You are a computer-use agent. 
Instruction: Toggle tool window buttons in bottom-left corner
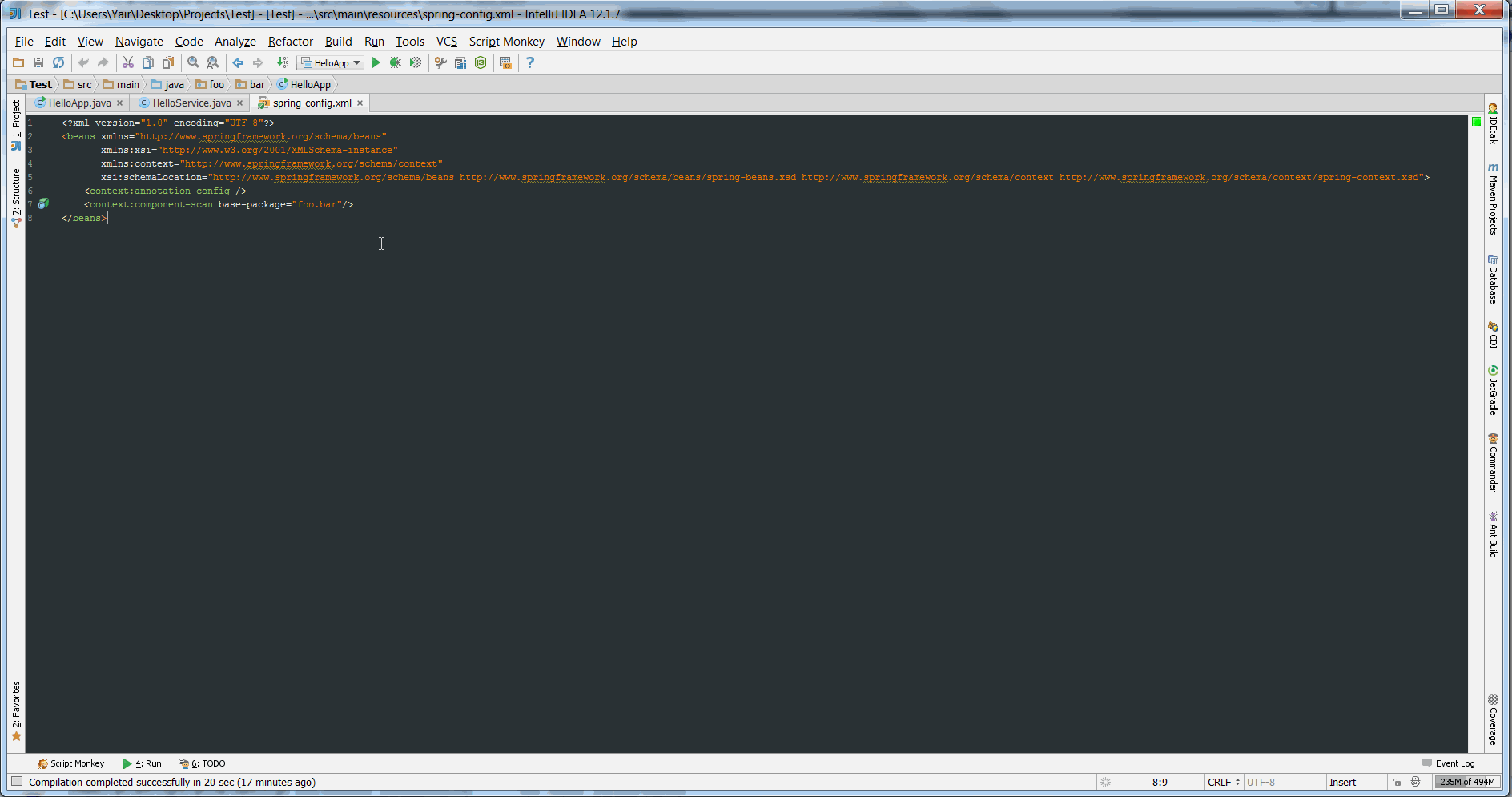click(x=17, y=782)
